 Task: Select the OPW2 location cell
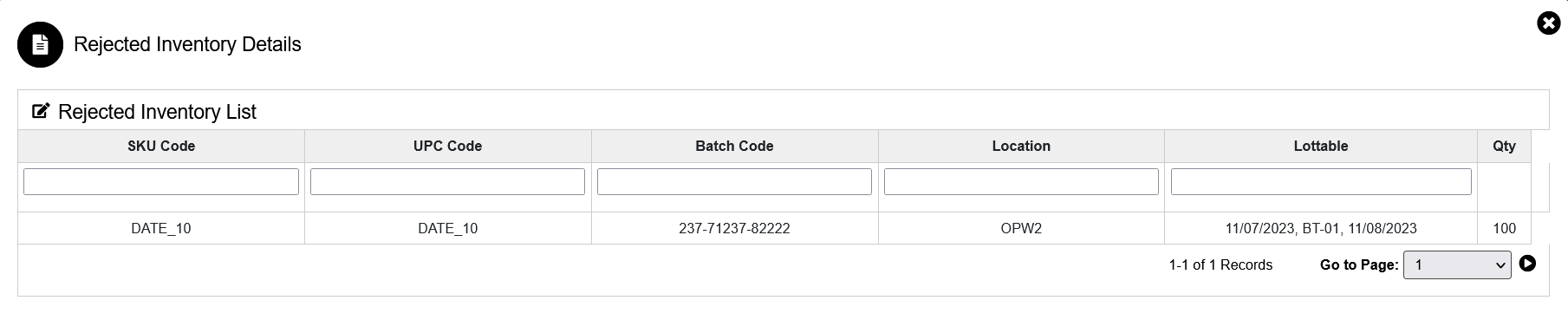tap(1021, 228)
